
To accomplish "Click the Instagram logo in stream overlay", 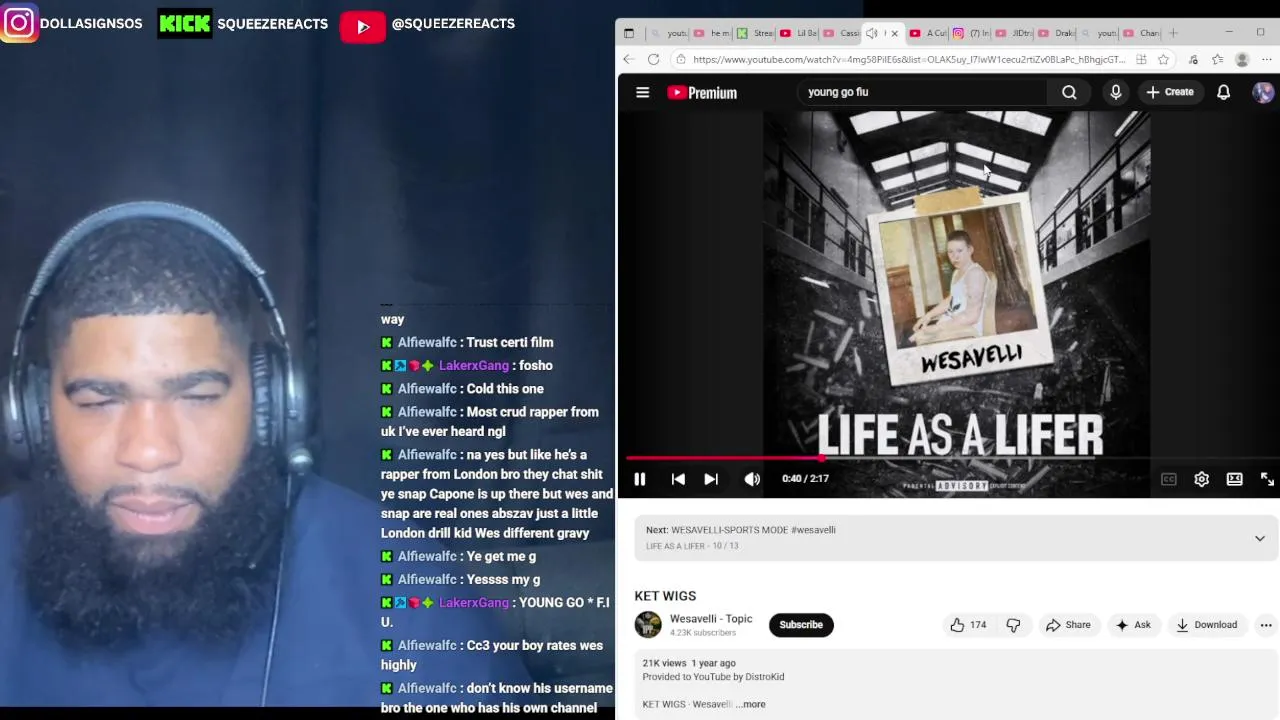I will coord(19,22).
